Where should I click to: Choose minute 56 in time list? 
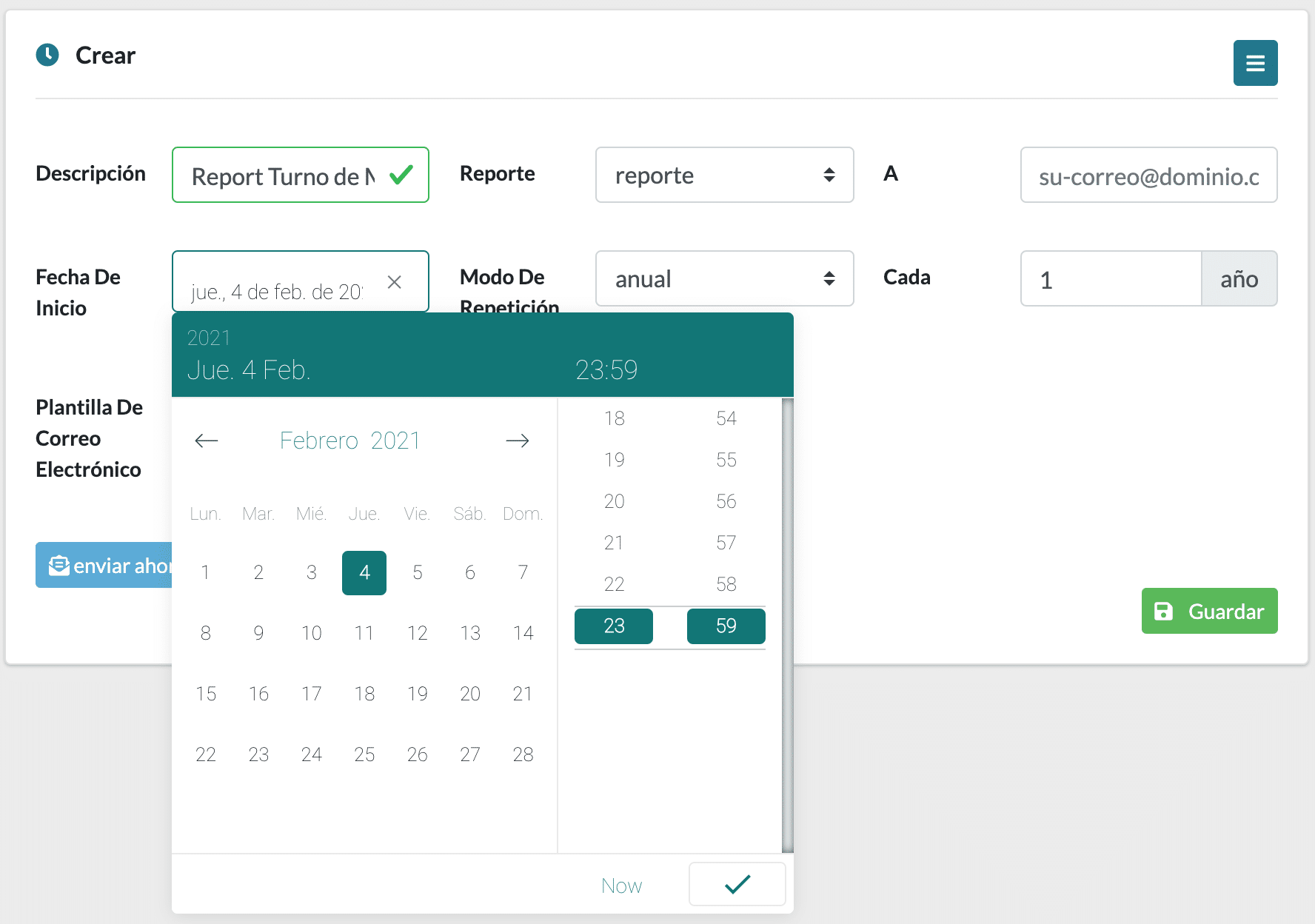(726, 501)
